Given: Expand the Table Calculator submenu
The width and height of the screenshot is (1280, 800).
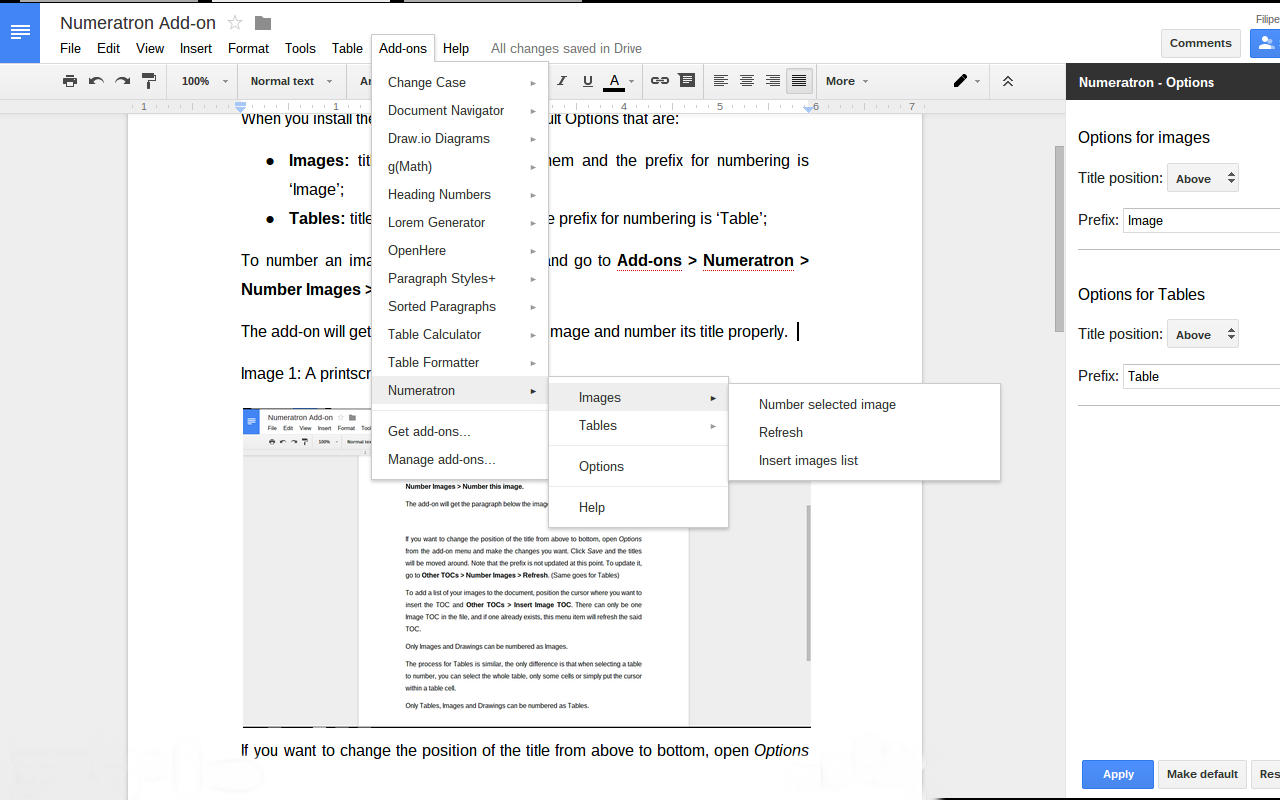Looking at the screenshot, I should coord(460,334).
